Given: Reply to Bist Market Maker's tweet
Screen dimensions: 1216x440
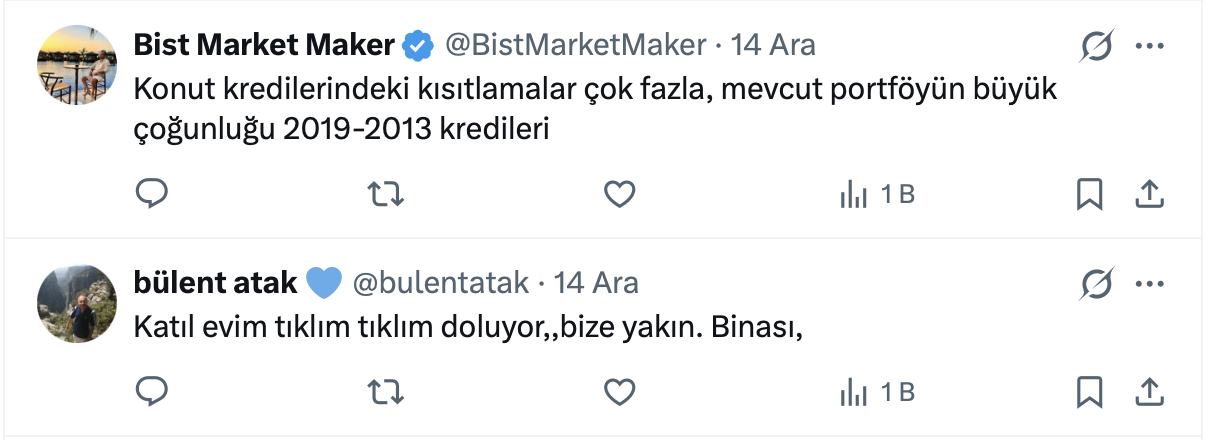Looking at the screenshot, I should [151, 194].
